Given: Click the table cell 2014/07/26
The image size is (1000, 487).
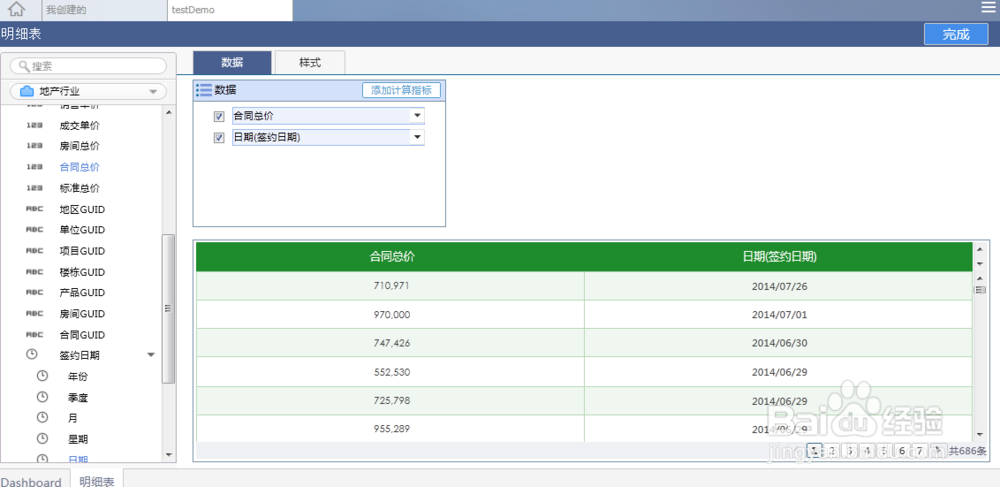Looking at the screenshot, I should click(779, 286).
